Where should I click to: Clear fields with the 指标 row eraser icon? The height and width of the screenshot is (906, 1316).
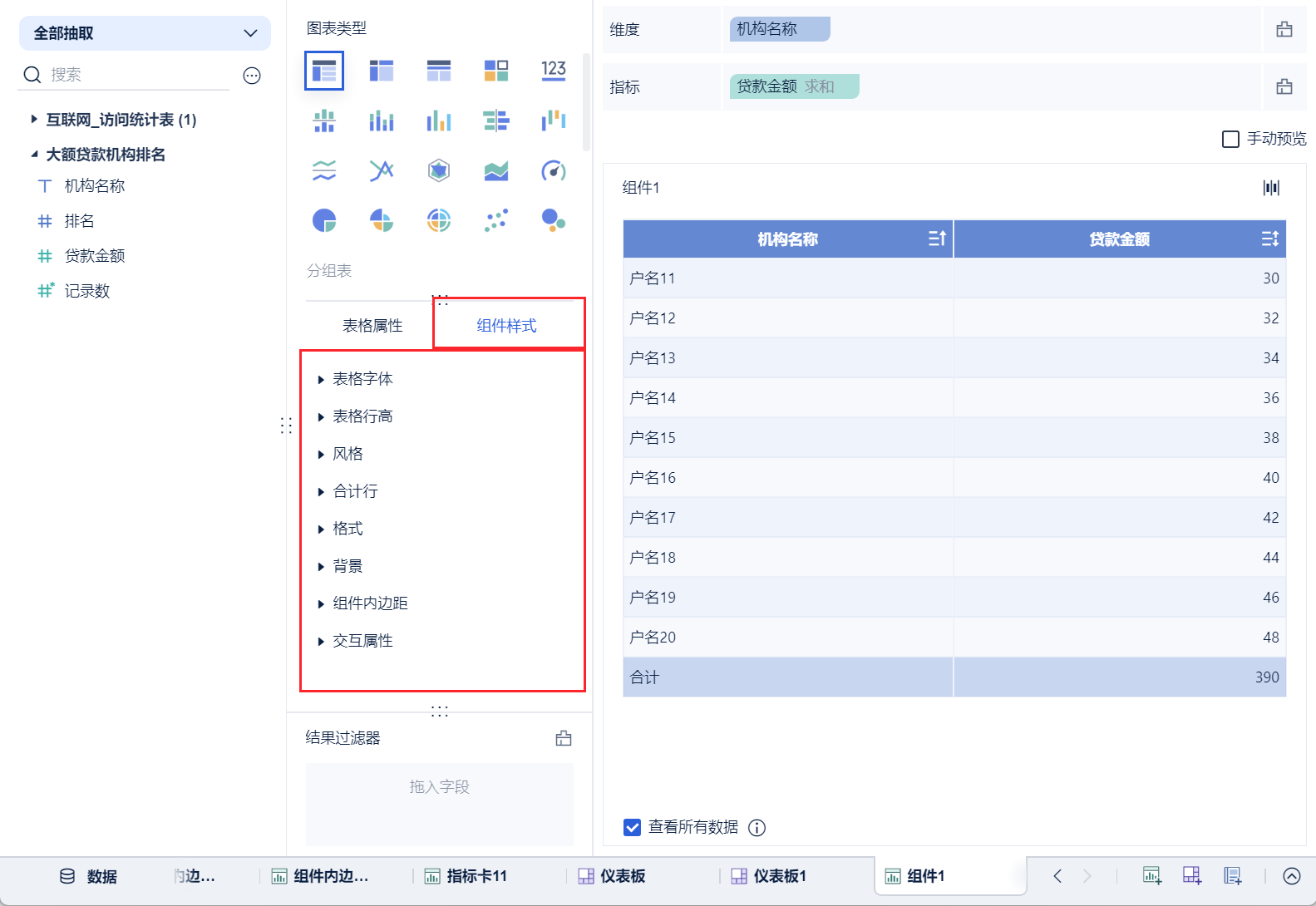tap(1284, 86)
